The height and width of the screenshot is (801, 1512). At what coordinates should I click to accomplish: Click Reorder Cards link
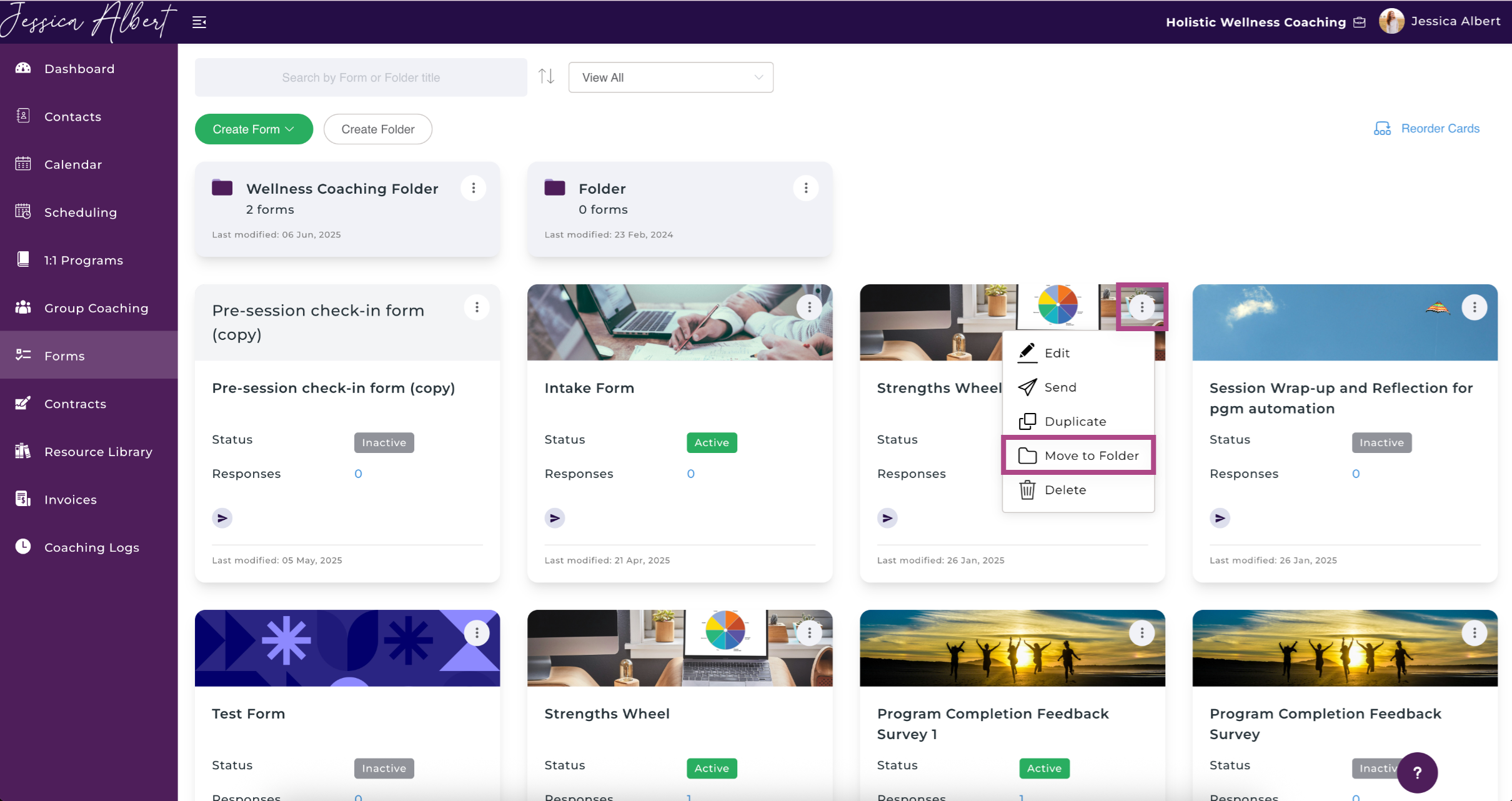click(1427, 128)
